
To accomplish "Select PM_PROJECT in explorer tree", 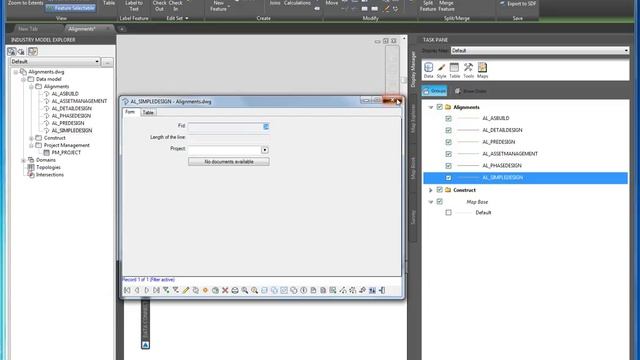I will click(66, 153).
